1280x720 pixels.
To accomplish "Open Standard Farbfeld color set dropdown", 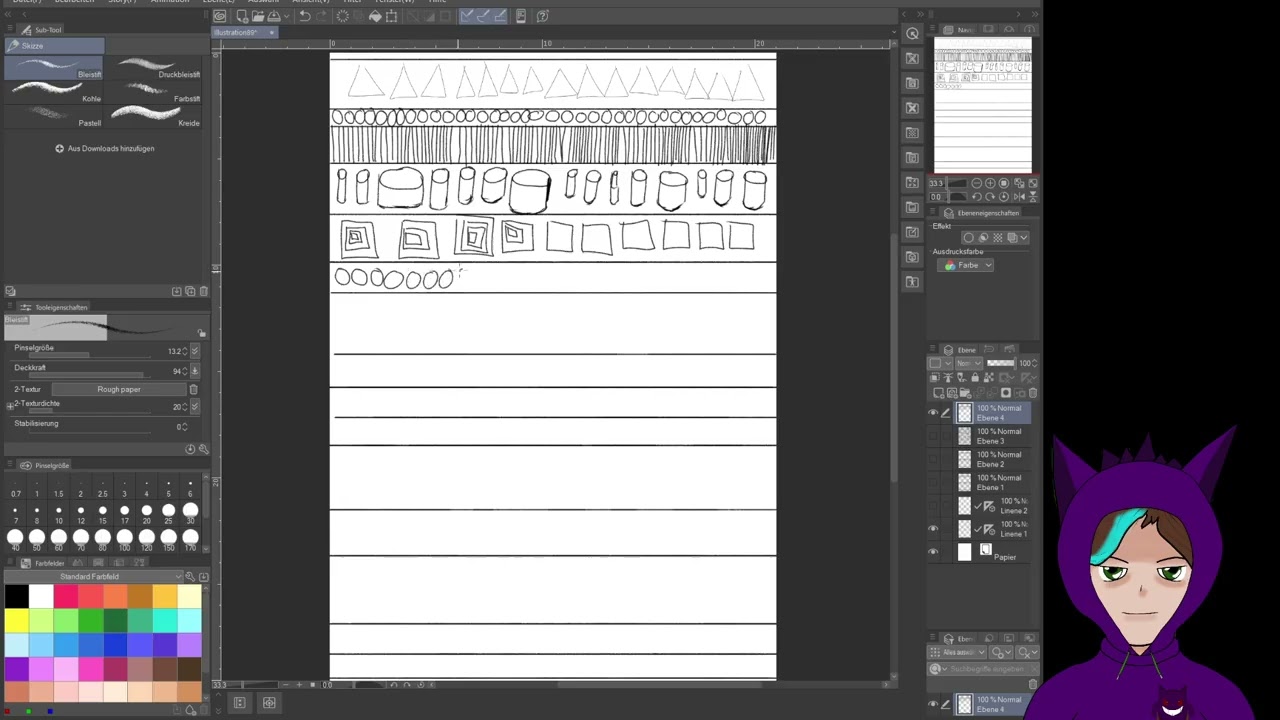I will pos(96,577).
